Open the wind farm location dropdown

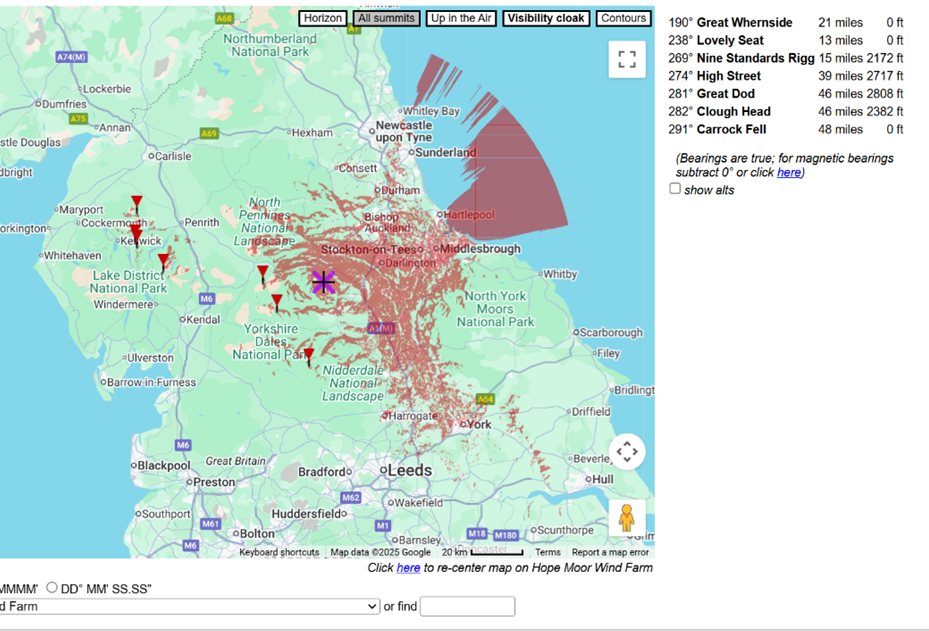pyautogui.click(x=188, y=606)
